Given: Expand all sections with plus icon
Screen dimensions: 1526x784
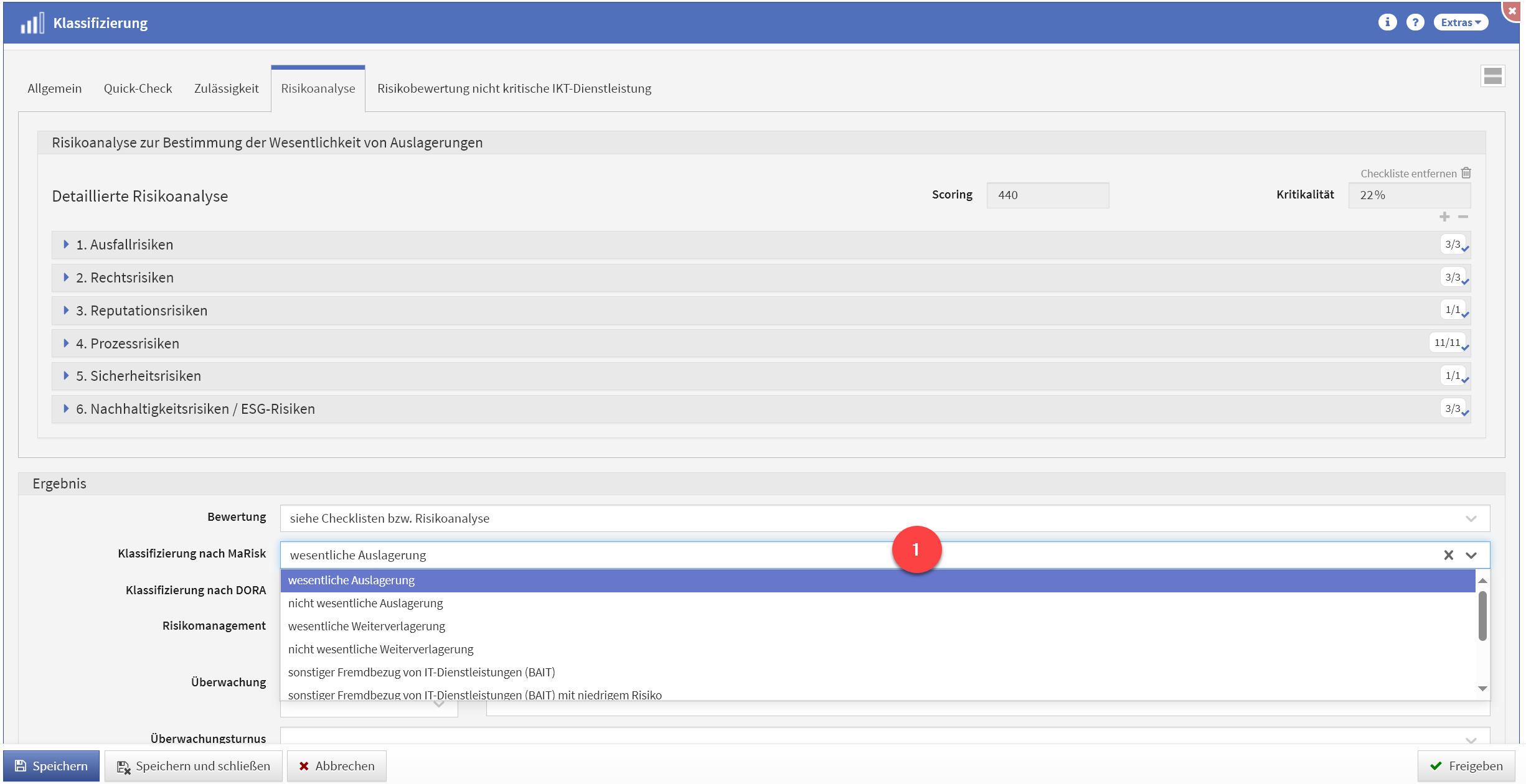Looking at the screenshot, I should [1444, 217].
